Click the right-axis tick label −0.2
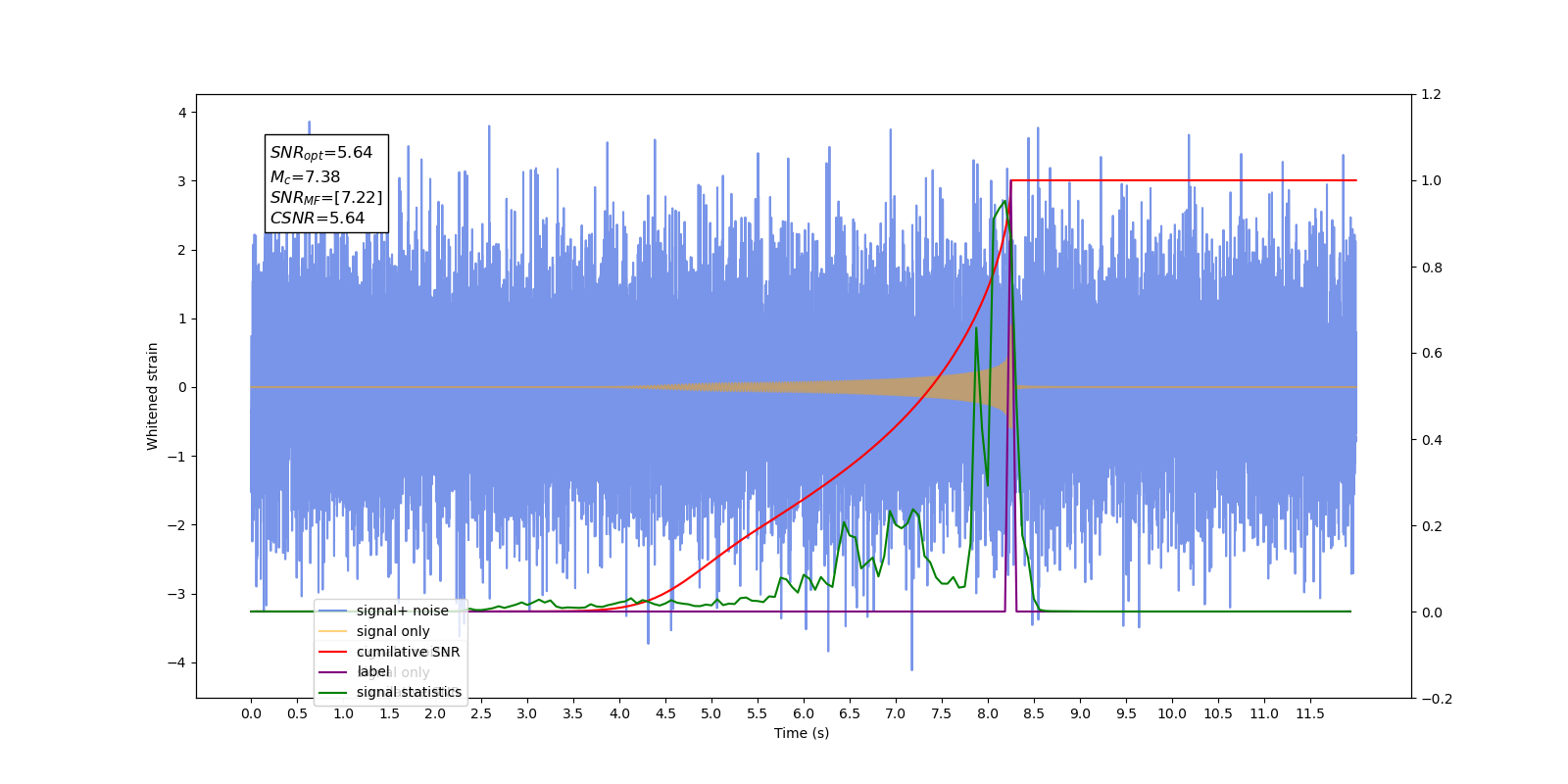The width and height of the screenshot is (1568, 784). click(1437, 699)
